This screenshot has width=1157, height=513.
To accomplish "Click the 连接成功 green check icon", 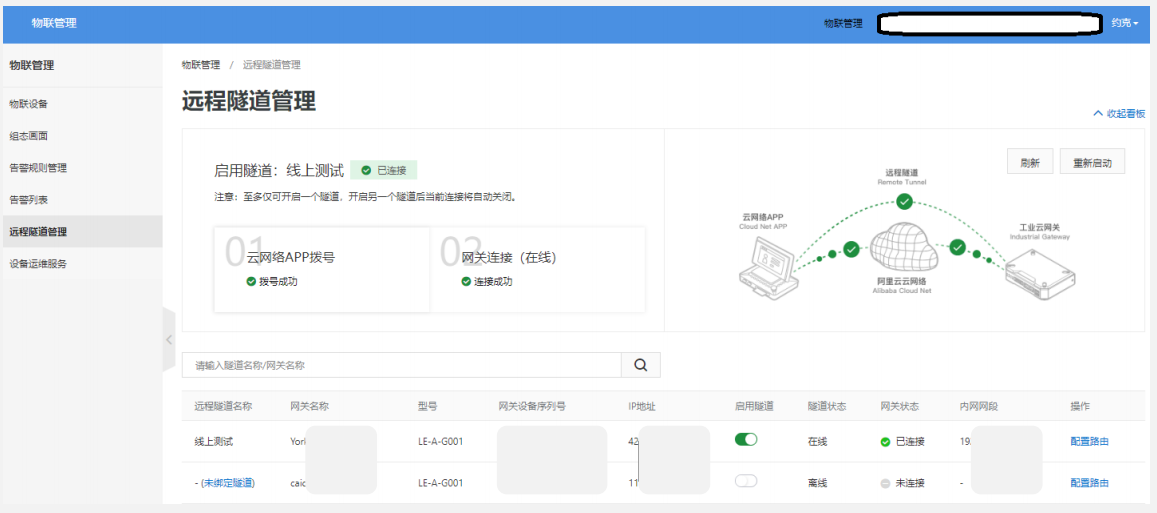I will 466,282.
